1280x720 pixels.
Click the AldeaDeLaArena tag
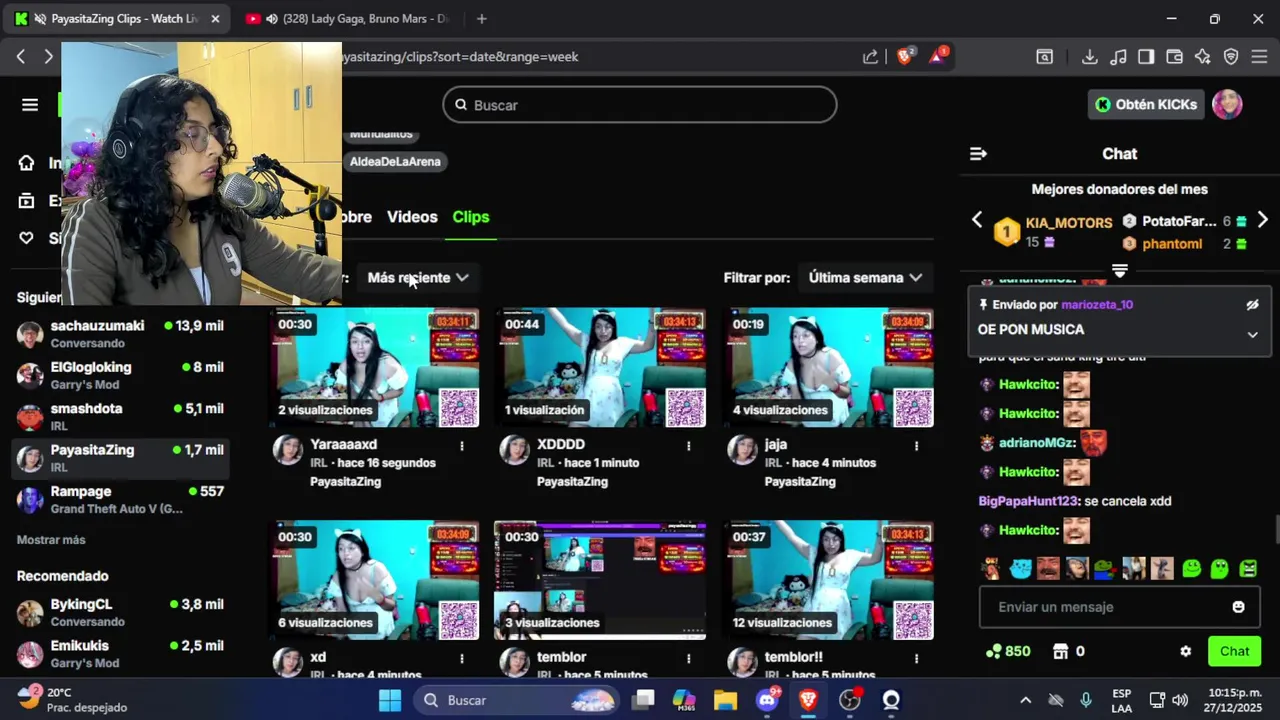click(395, 161)
